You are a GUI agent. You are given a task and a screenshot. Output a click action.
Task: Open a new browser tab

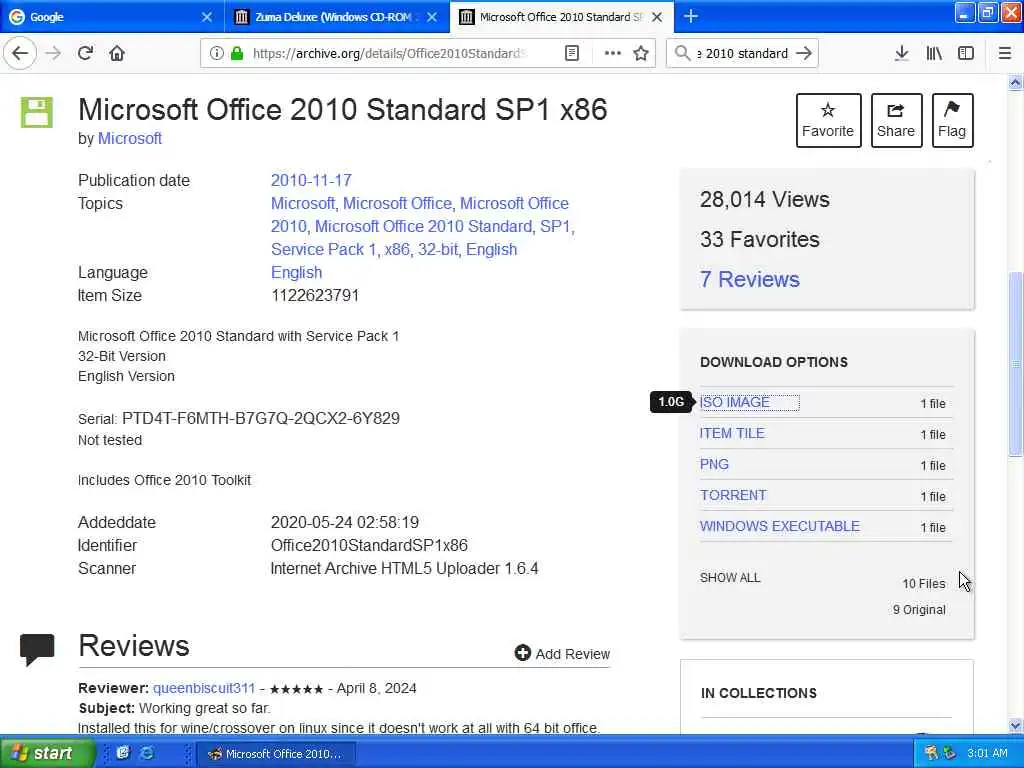coord(690,16)
